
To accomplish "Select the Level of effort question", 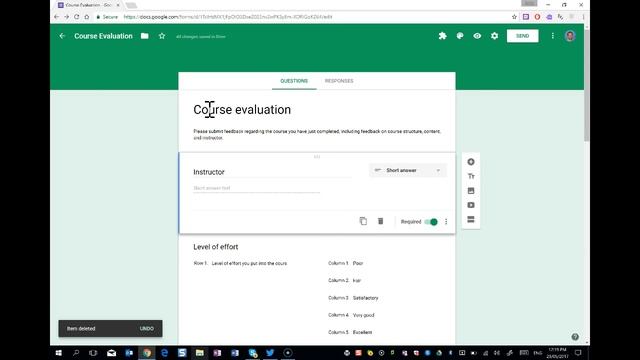I will 216,247.
